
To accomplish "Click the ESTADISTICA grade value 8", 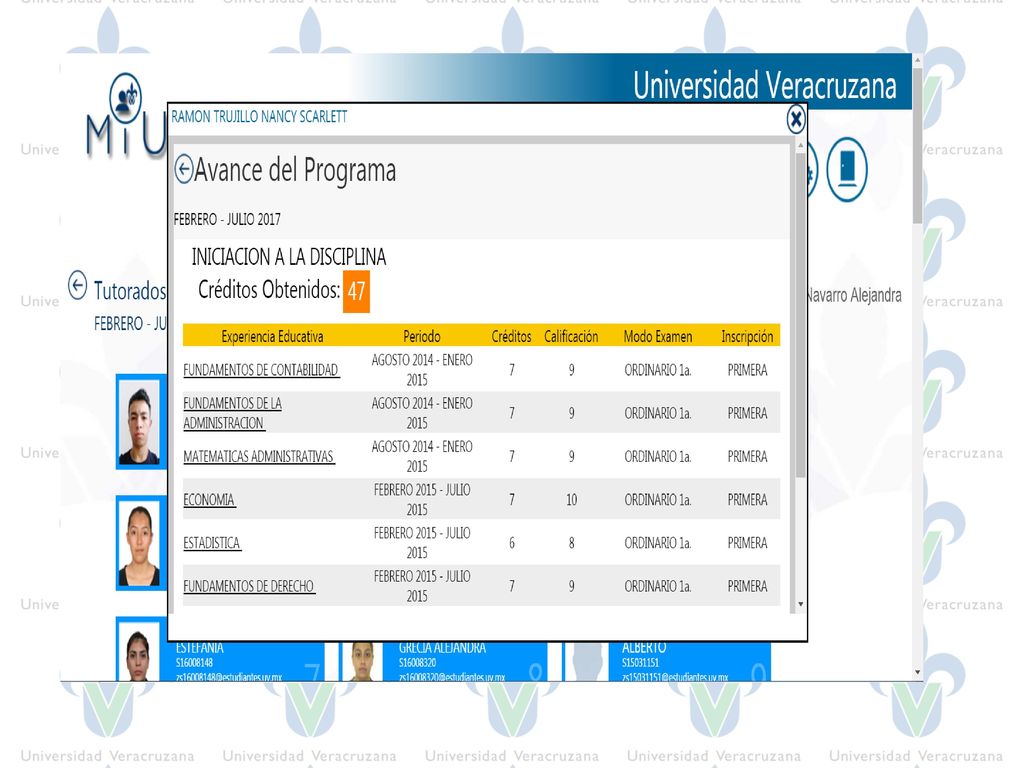I will [571, 543].
